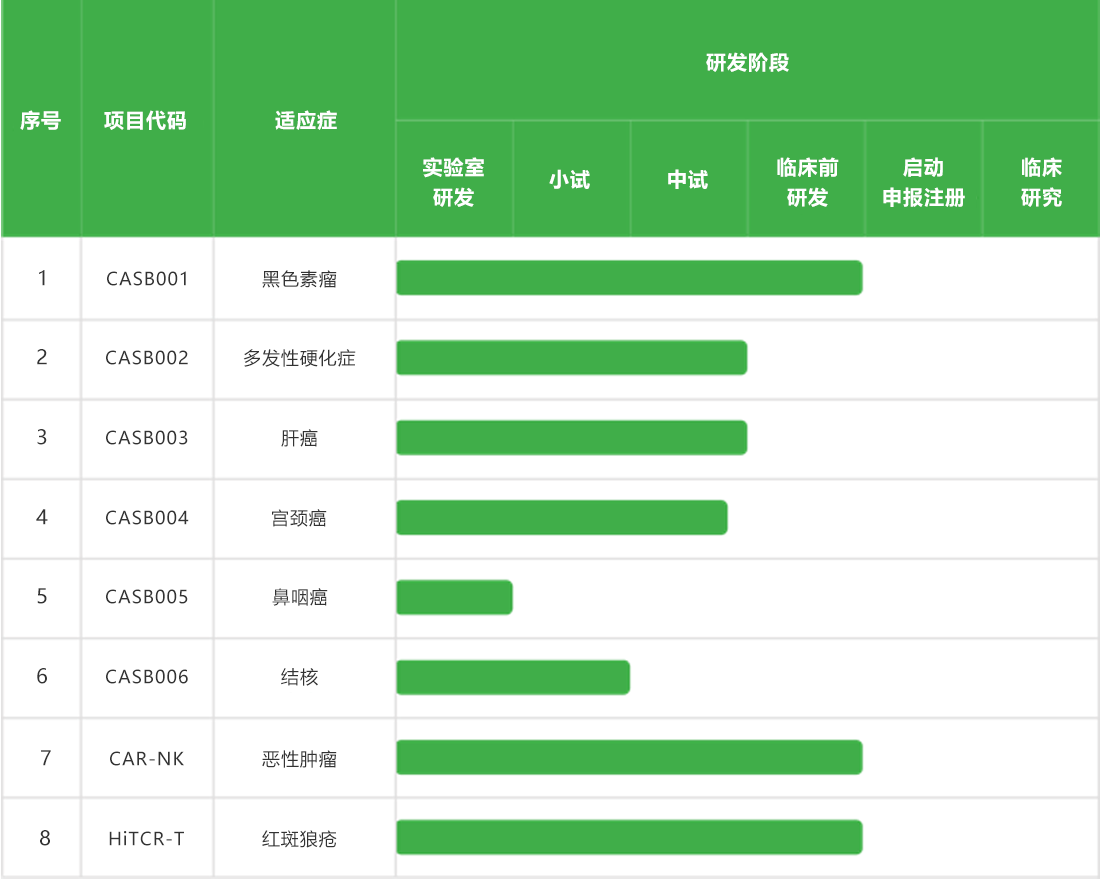1100x879 pixels.
Task: Click the 序号 column header
Action: click(x=41, y=121)
